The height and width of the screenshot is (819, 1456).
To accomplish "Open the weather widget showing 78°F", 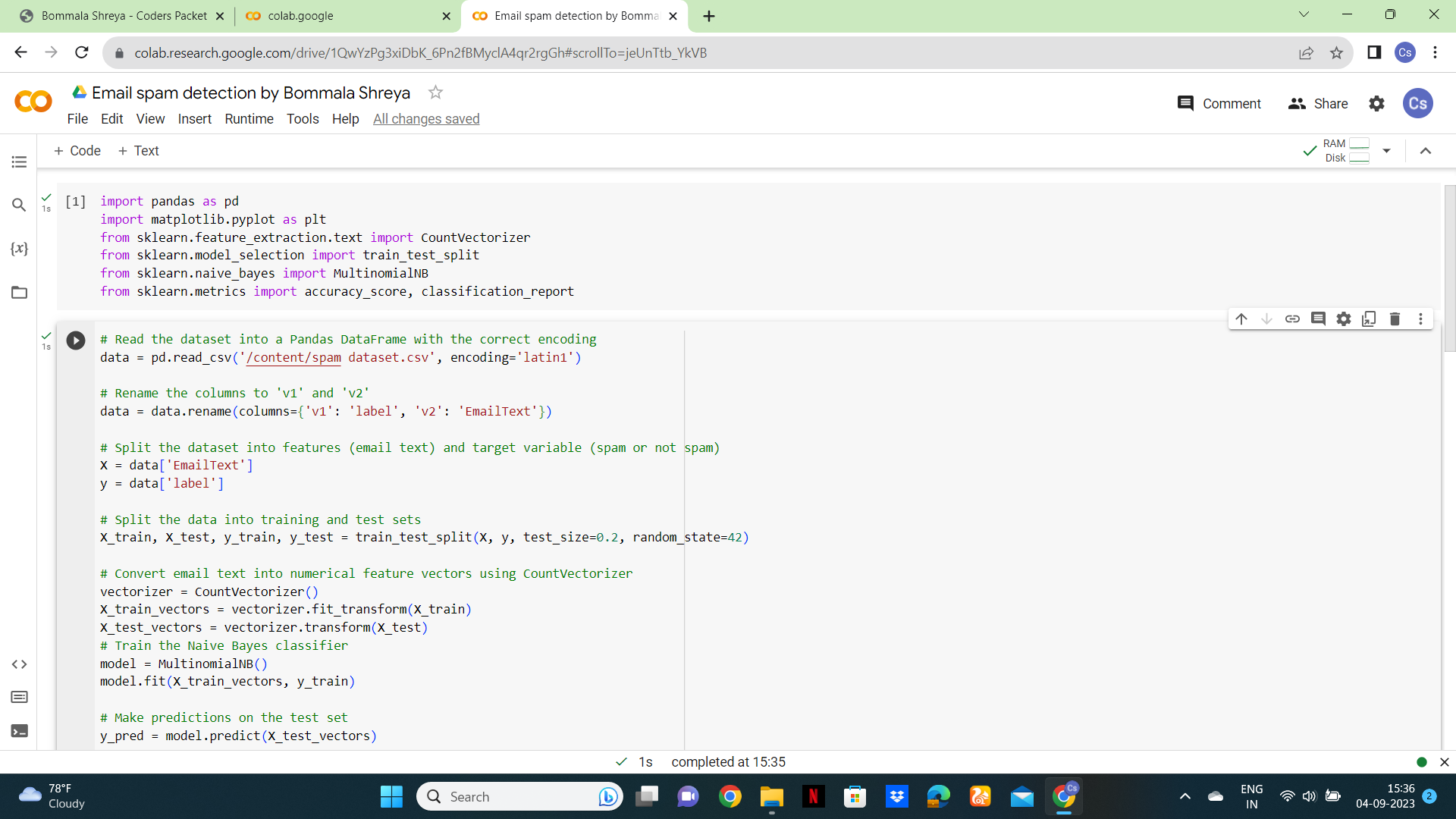I will [53, 796].
